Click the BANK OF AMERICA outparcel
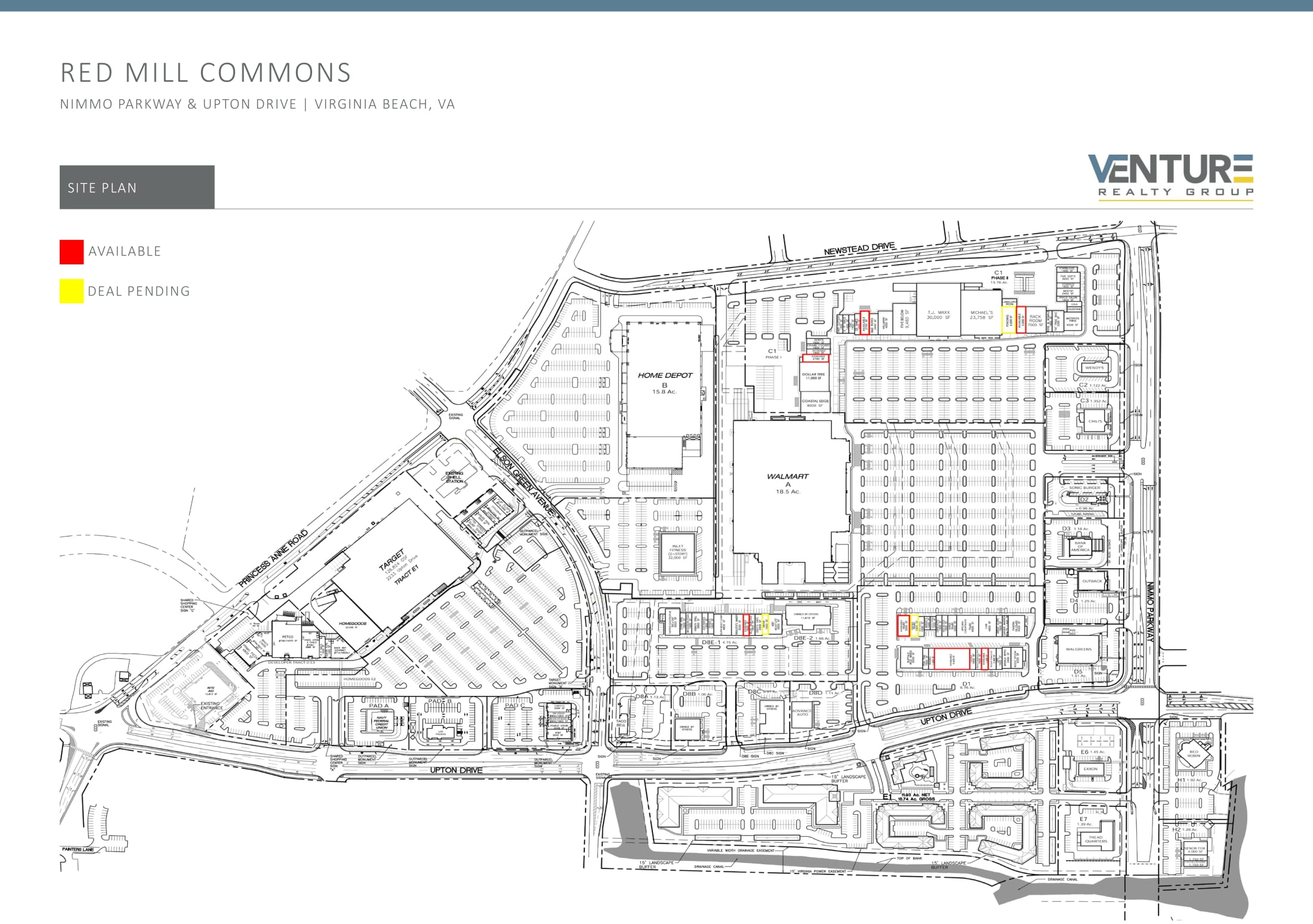Screen dimensions: 1313x924 (1080, 546)
